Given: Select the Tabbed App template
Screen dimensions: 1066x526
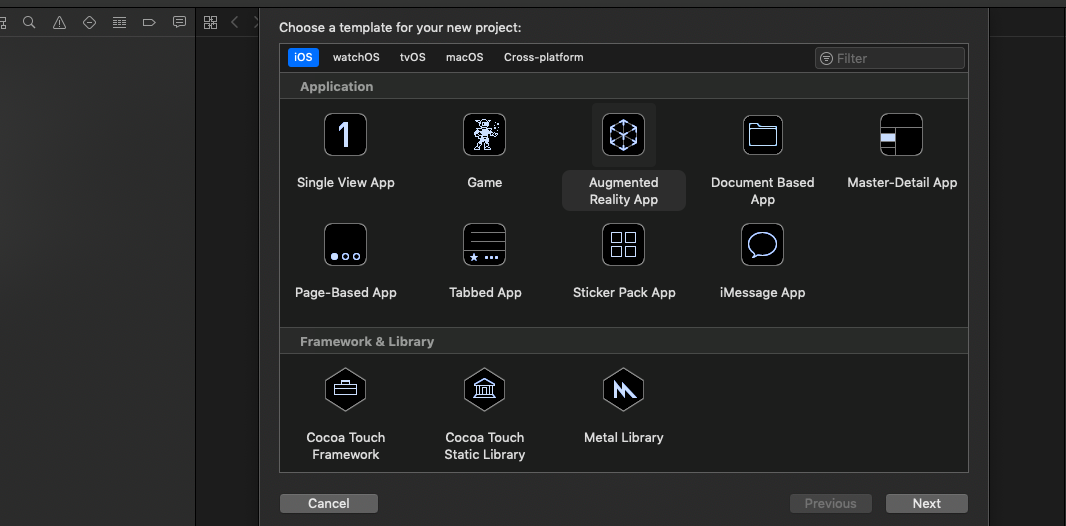Looking at the screenshot, I should [x=484, y=245].
